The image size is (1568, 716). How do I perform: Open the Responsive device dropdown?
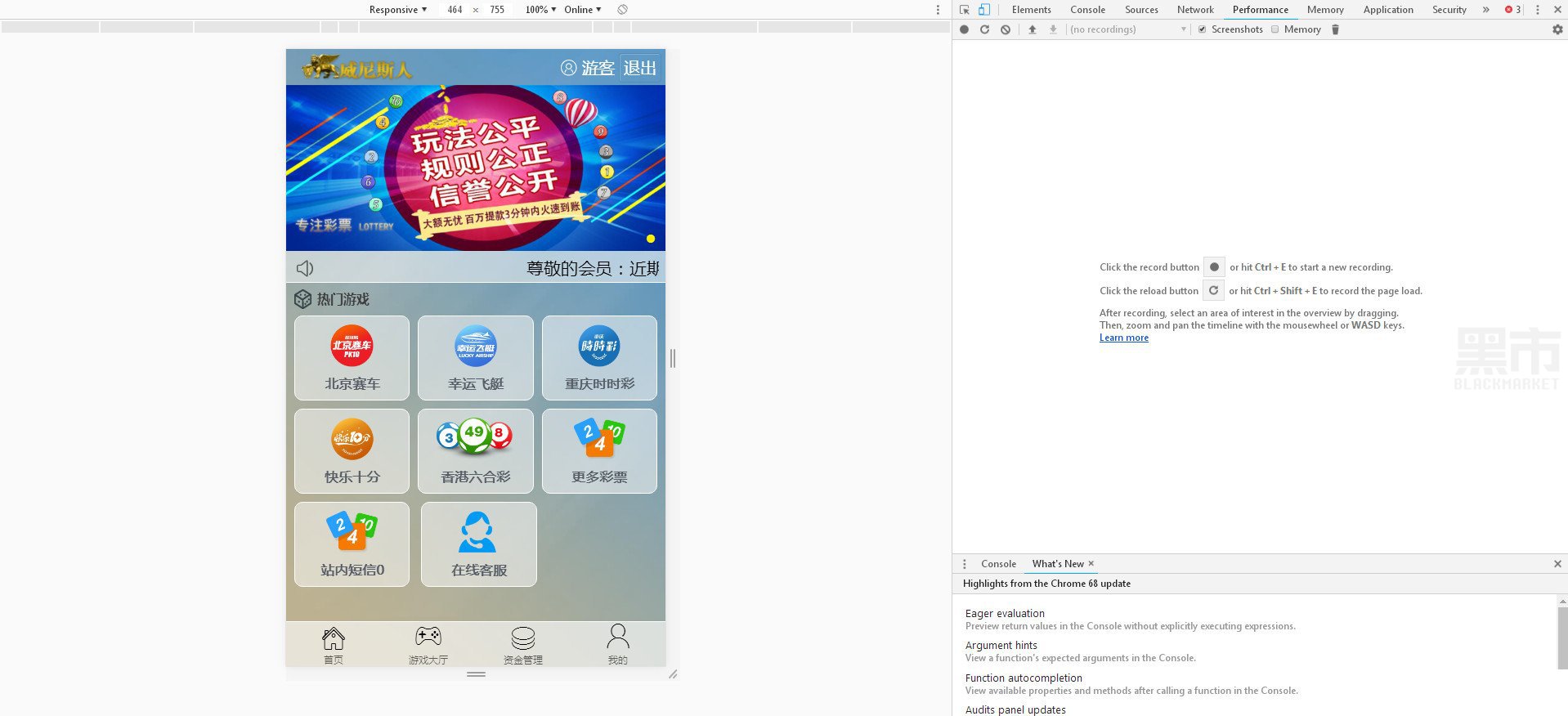398,10
